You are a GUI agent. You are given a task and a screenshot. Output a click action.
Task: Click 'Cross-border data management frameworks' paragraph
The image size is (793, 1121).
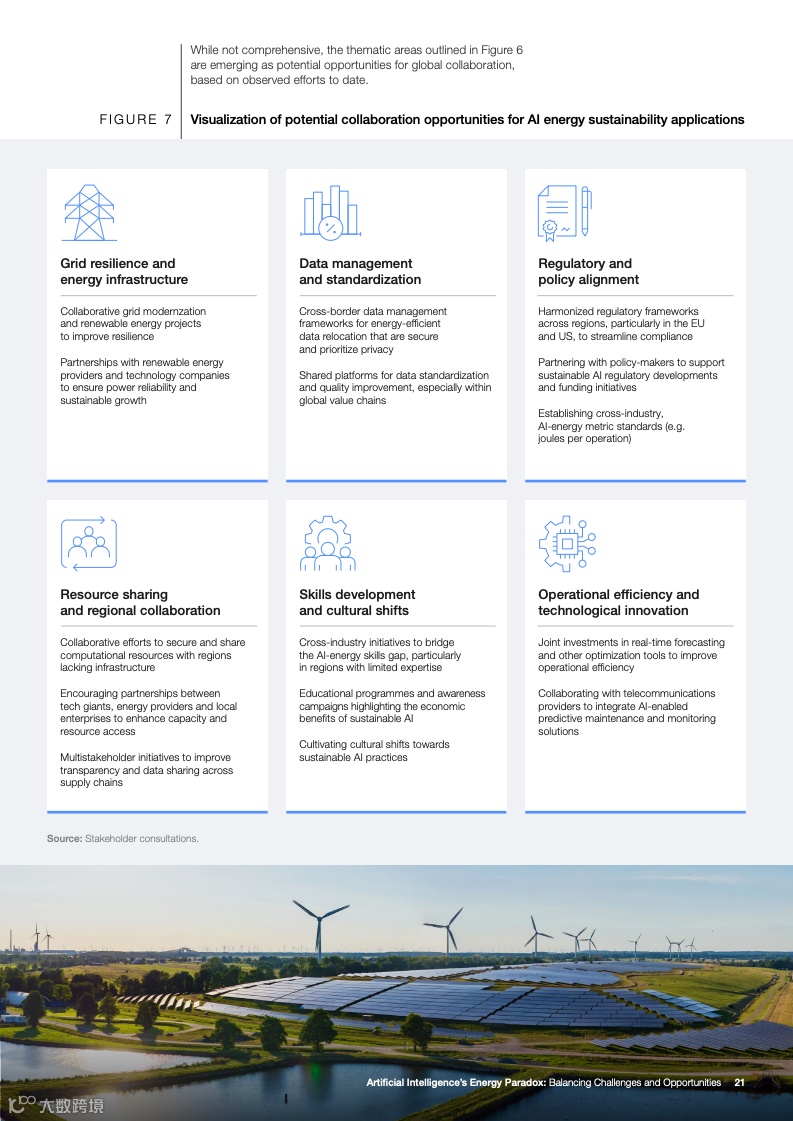pos(373,330)
